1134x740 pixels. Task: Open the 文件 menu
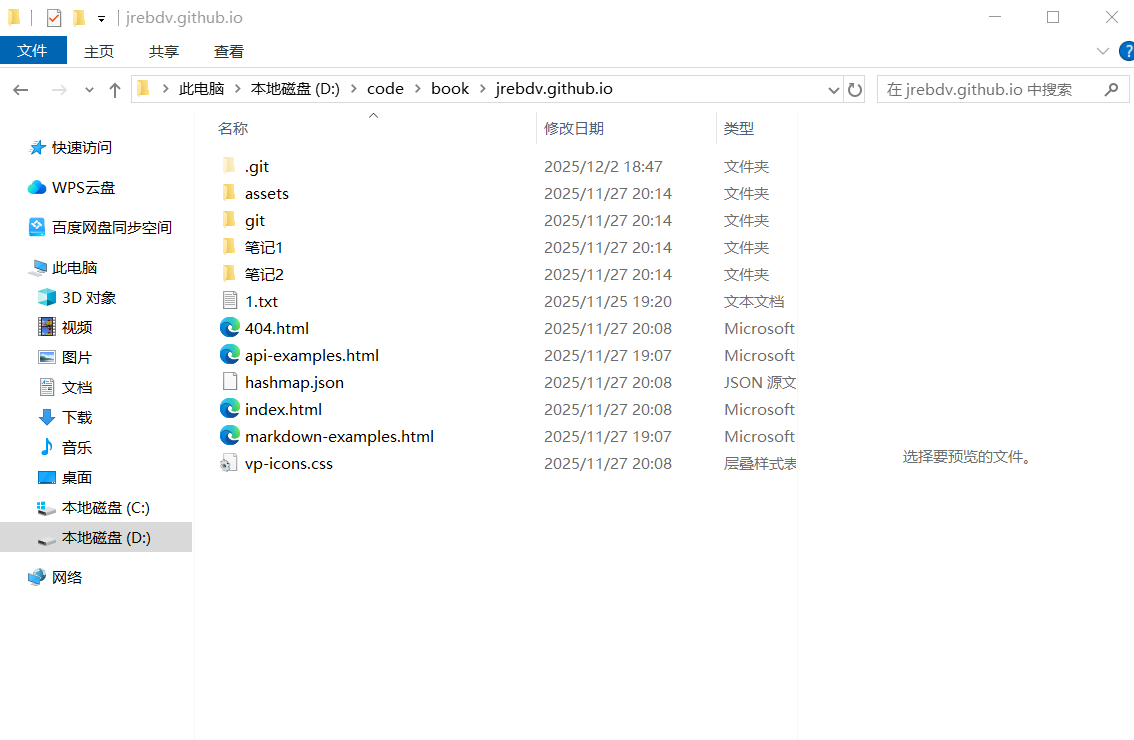(x=33, y=51)
